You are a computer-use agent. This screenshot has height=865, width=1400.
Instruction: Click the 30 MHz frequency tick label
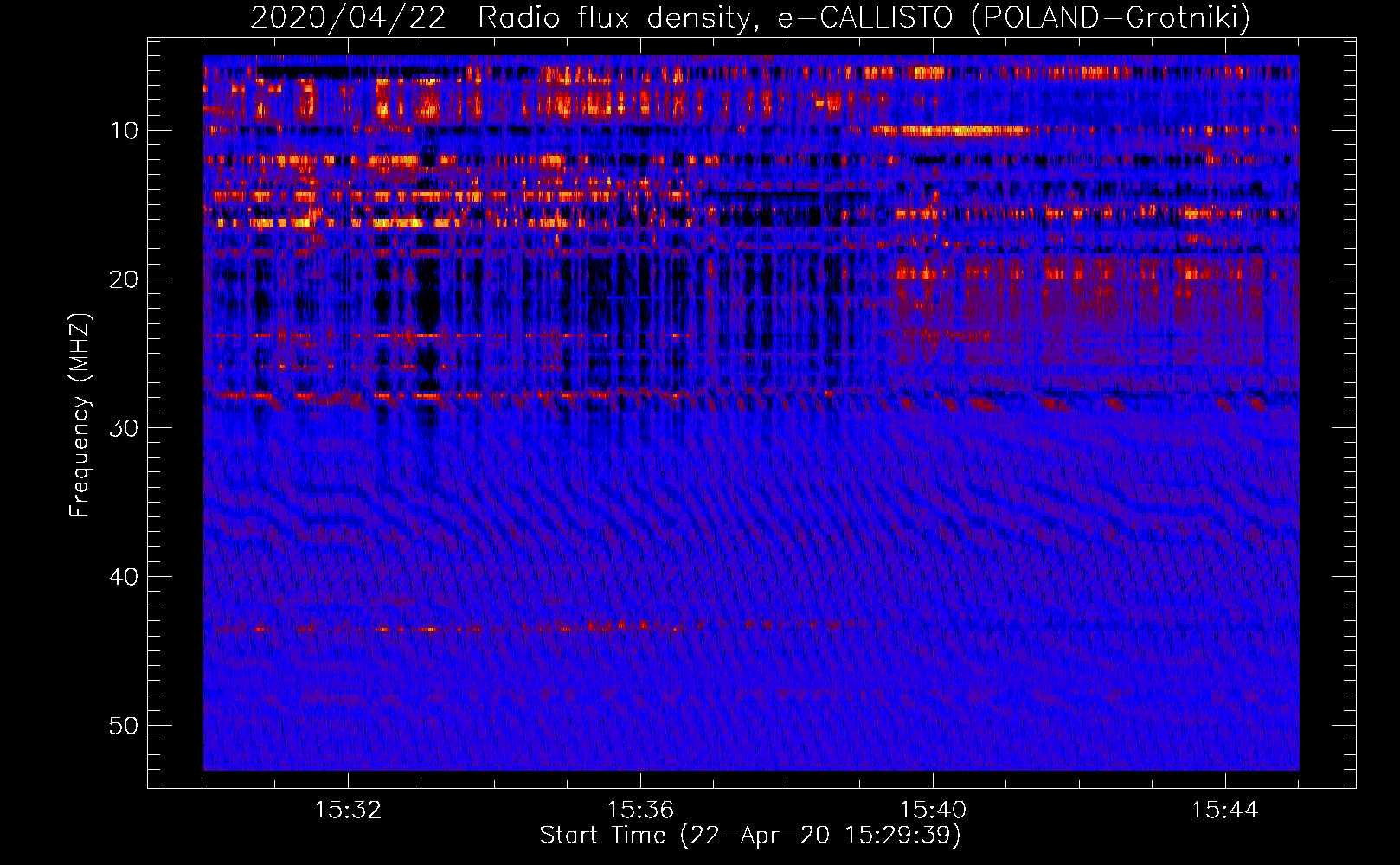[x=125, y=428]
